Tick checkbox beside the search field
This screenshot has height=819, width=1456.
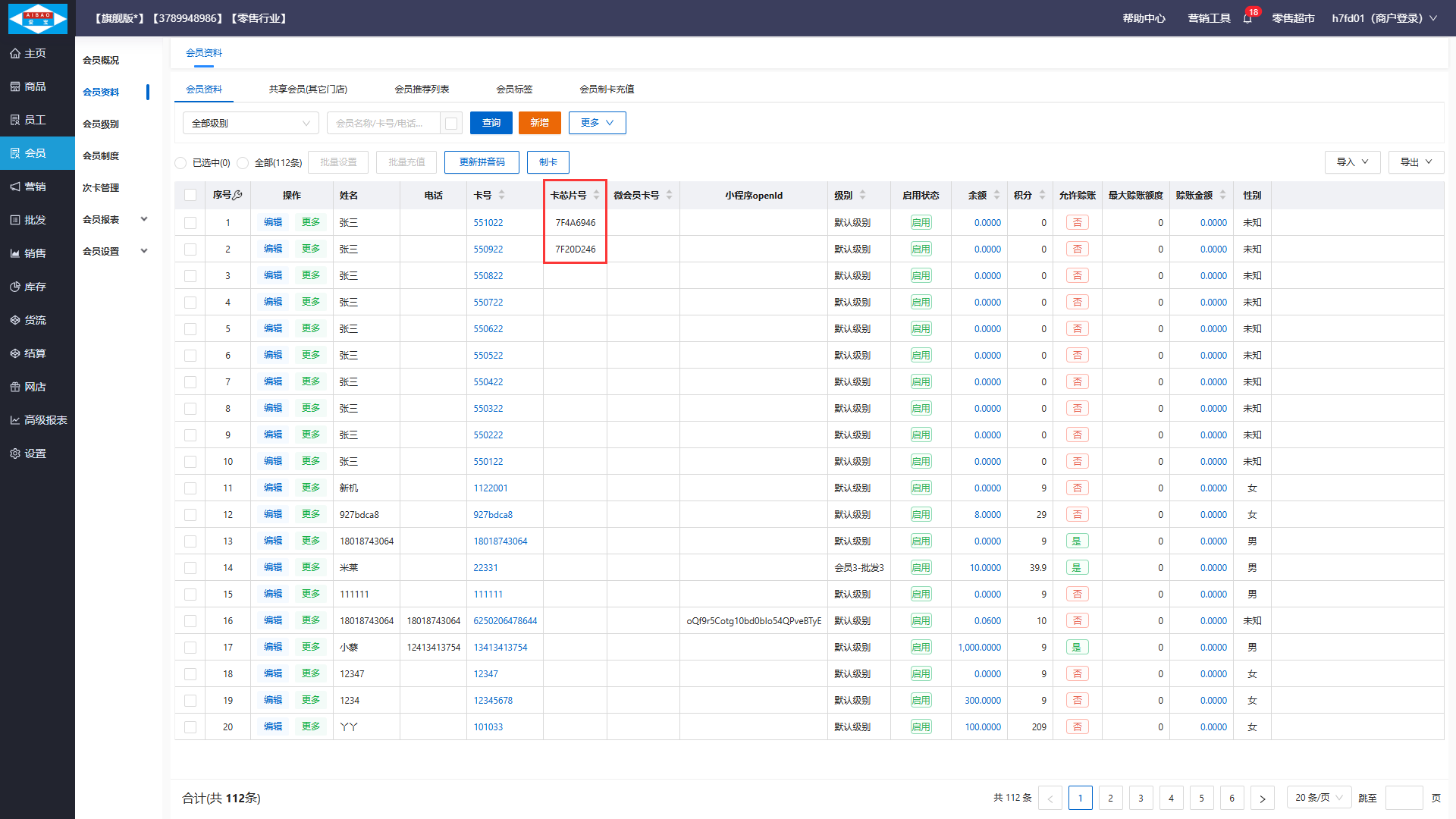451,124
